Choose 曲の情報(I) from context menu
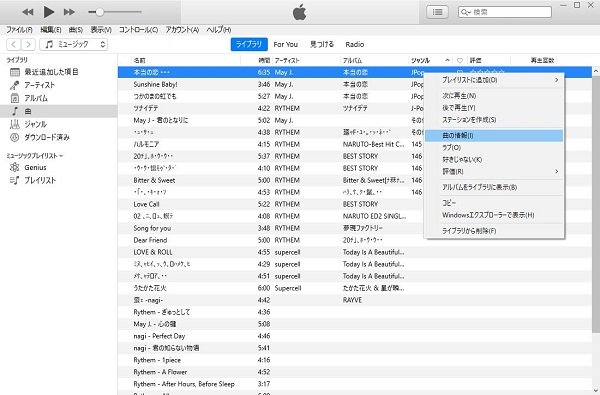Viewport: 600px width, 395px height. point(494,135)
